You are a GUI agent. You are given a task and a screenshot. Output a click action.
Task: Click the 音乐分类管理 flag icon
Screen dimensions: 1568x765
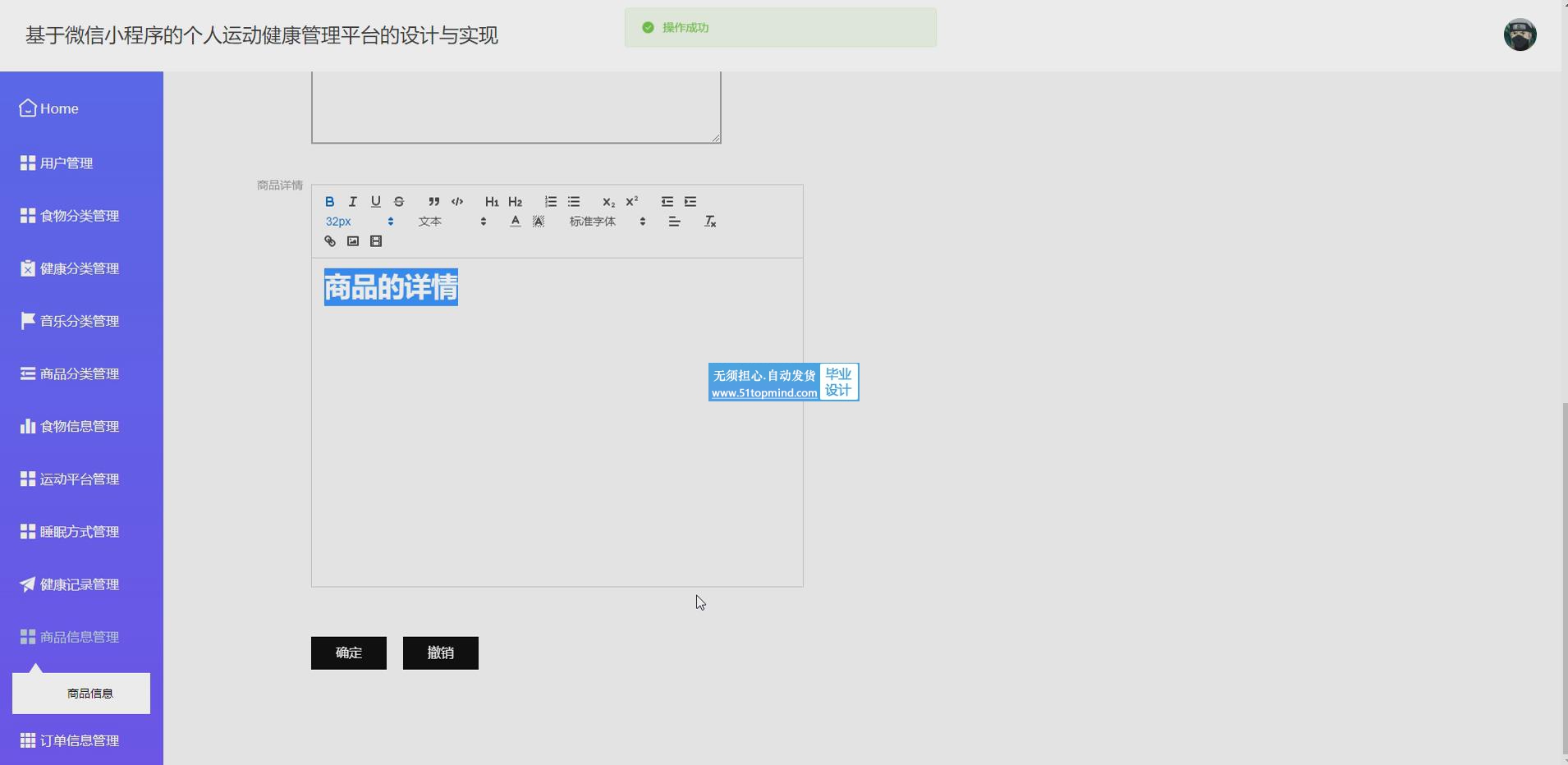28,321
